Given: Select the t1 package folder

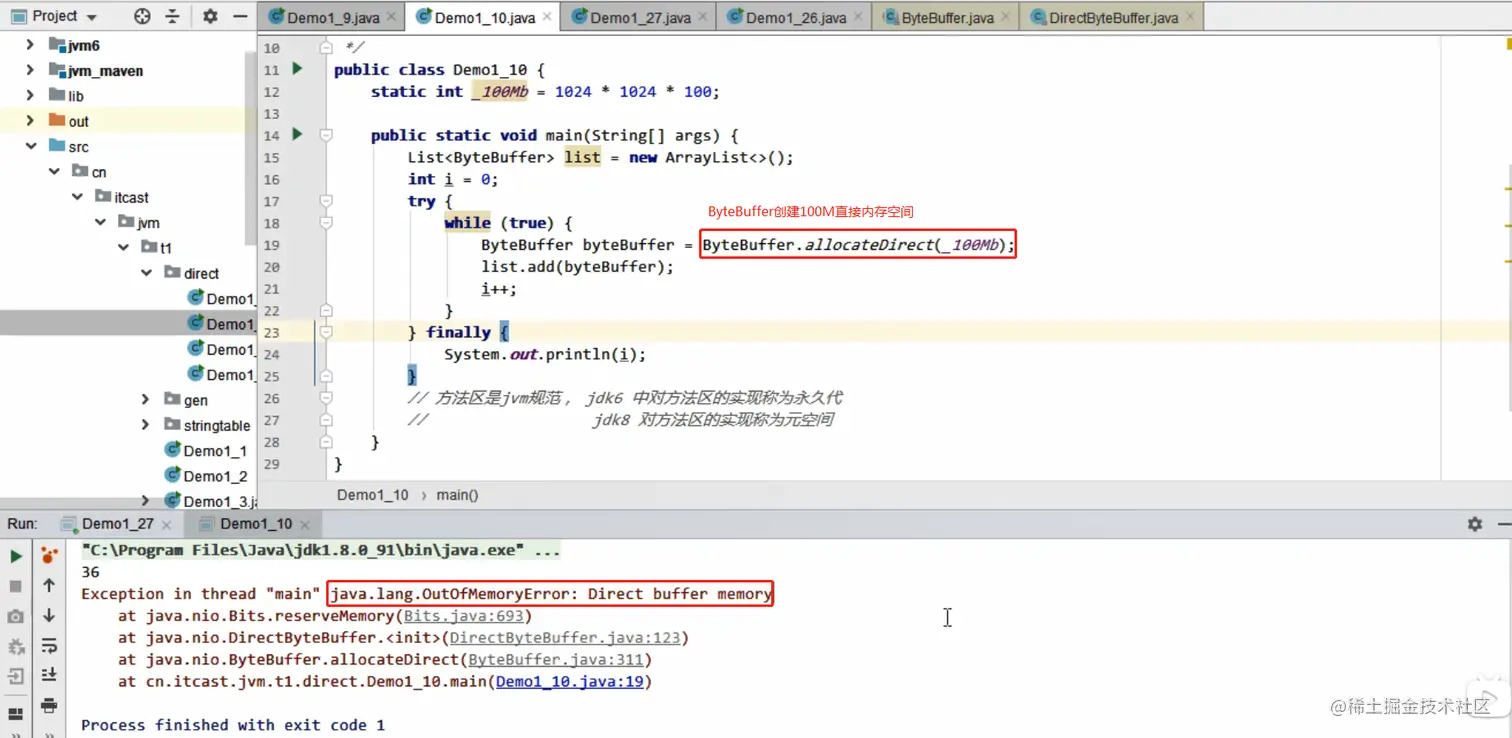Looking at the screenshot, I should click(x=157, y=248).
